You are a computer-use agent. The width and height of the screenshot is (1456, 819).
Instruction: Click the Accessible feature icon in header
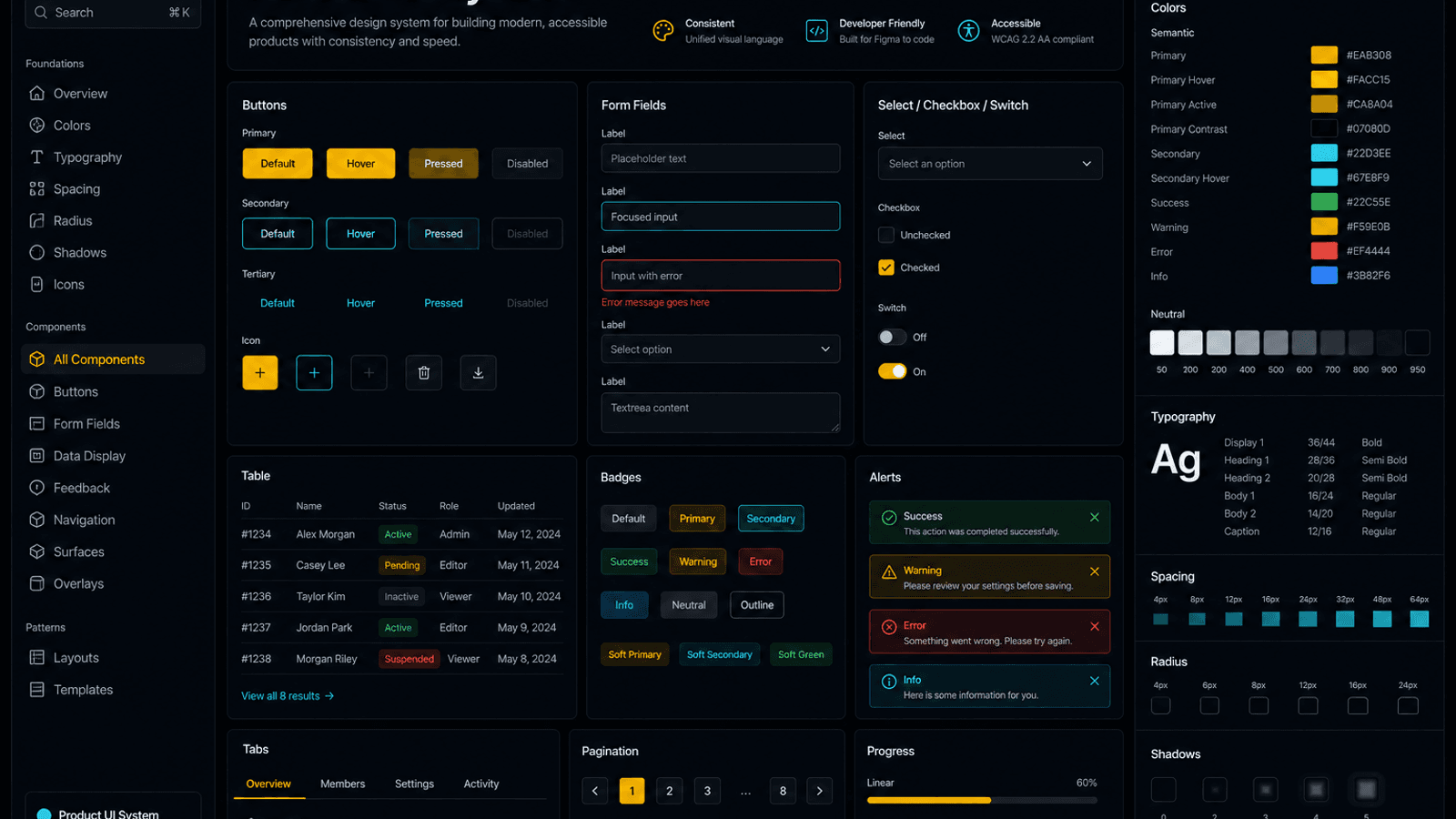pyautogui.click(x=968, y=31)
